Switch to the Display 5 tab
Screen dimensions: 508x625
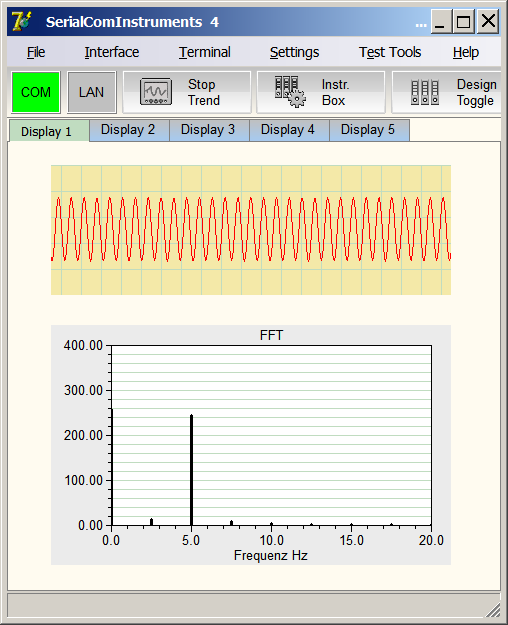pos(369,130)
